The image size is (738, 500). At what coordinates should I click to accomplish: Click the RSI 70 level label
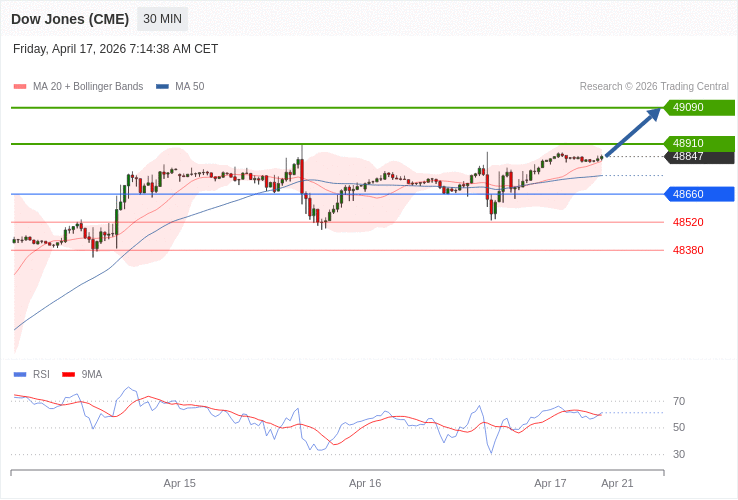679,402
